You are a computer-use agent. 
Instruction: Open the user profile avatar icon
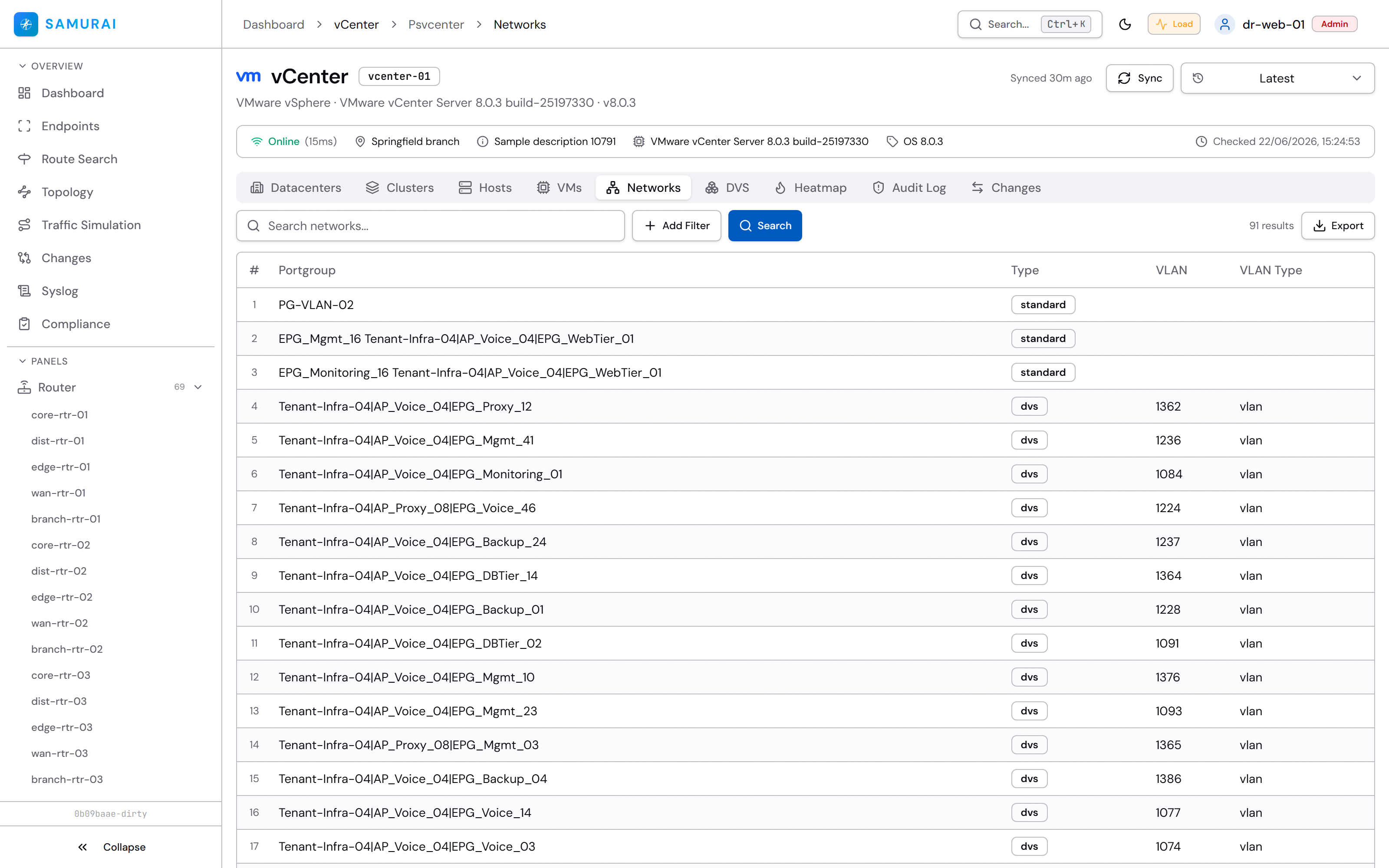(x=1225, y=24)
